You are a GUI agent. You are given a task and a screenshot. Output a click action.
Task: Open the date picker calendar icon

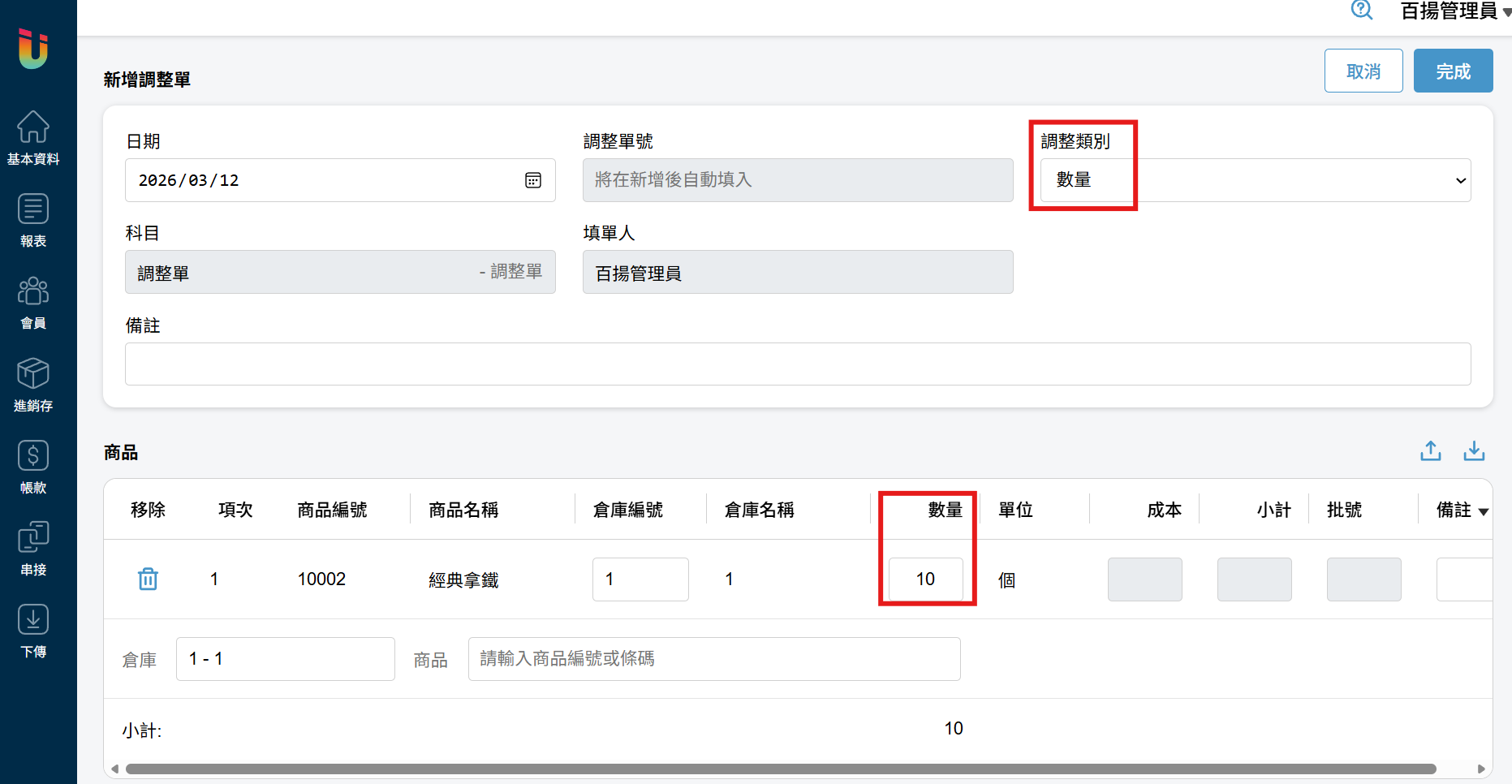point(533,180)
